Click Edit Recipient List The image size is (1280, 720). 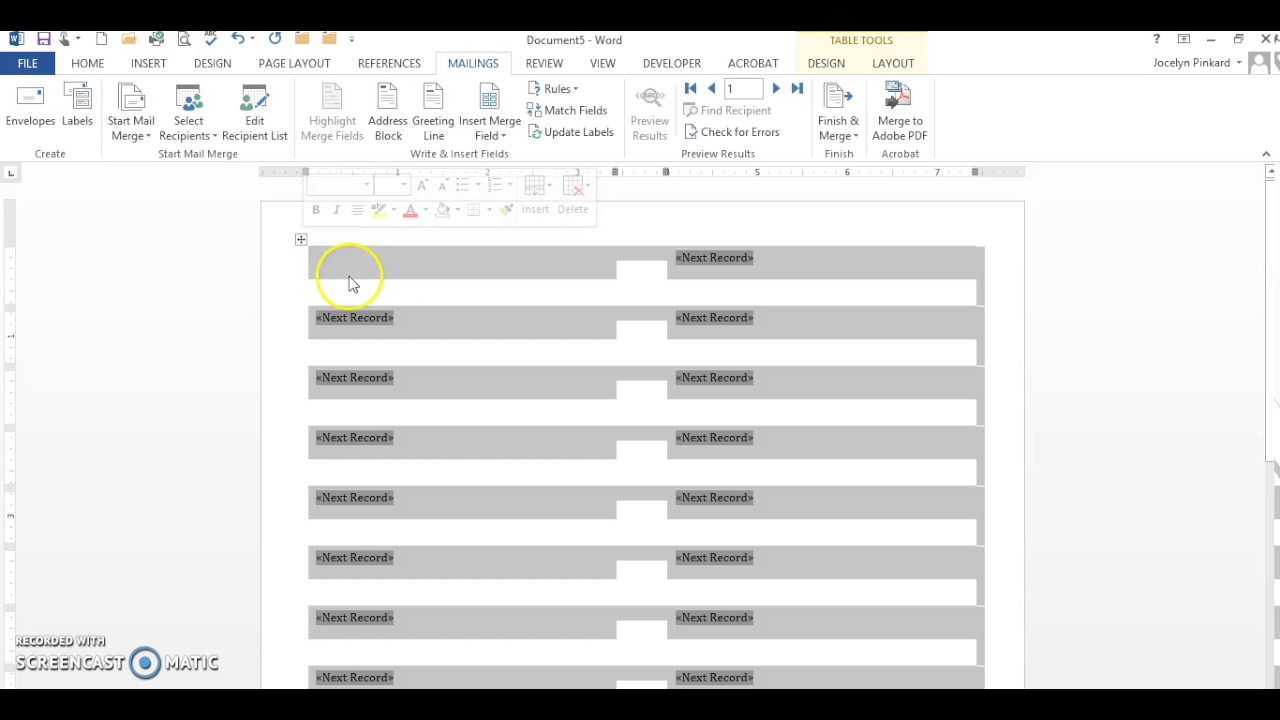[255, 113]
